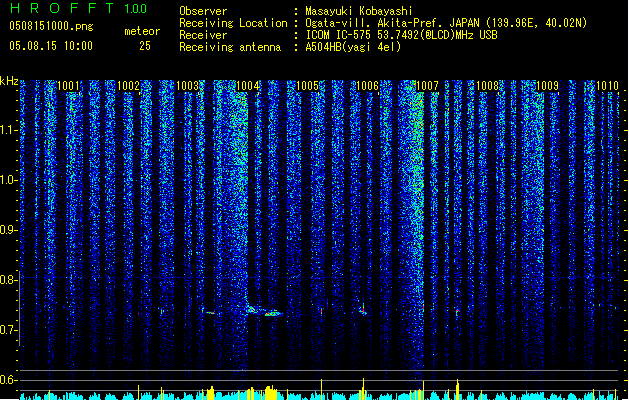Viewport: 629px width, 400px height.
Task: Click the 0.6 kHz axis tick
Action: (9, 380)
